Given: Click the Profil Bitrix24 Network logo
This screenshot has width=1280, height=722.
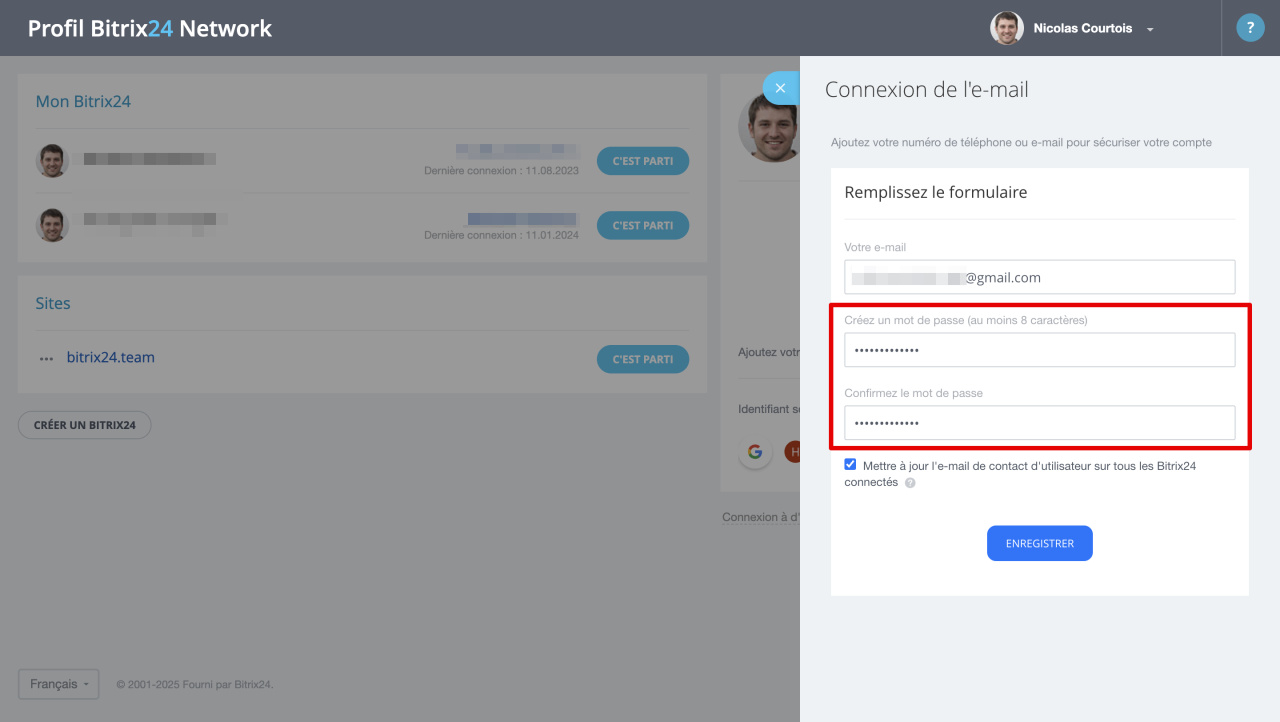Looking at the screenshot, I should click(150, 28).
